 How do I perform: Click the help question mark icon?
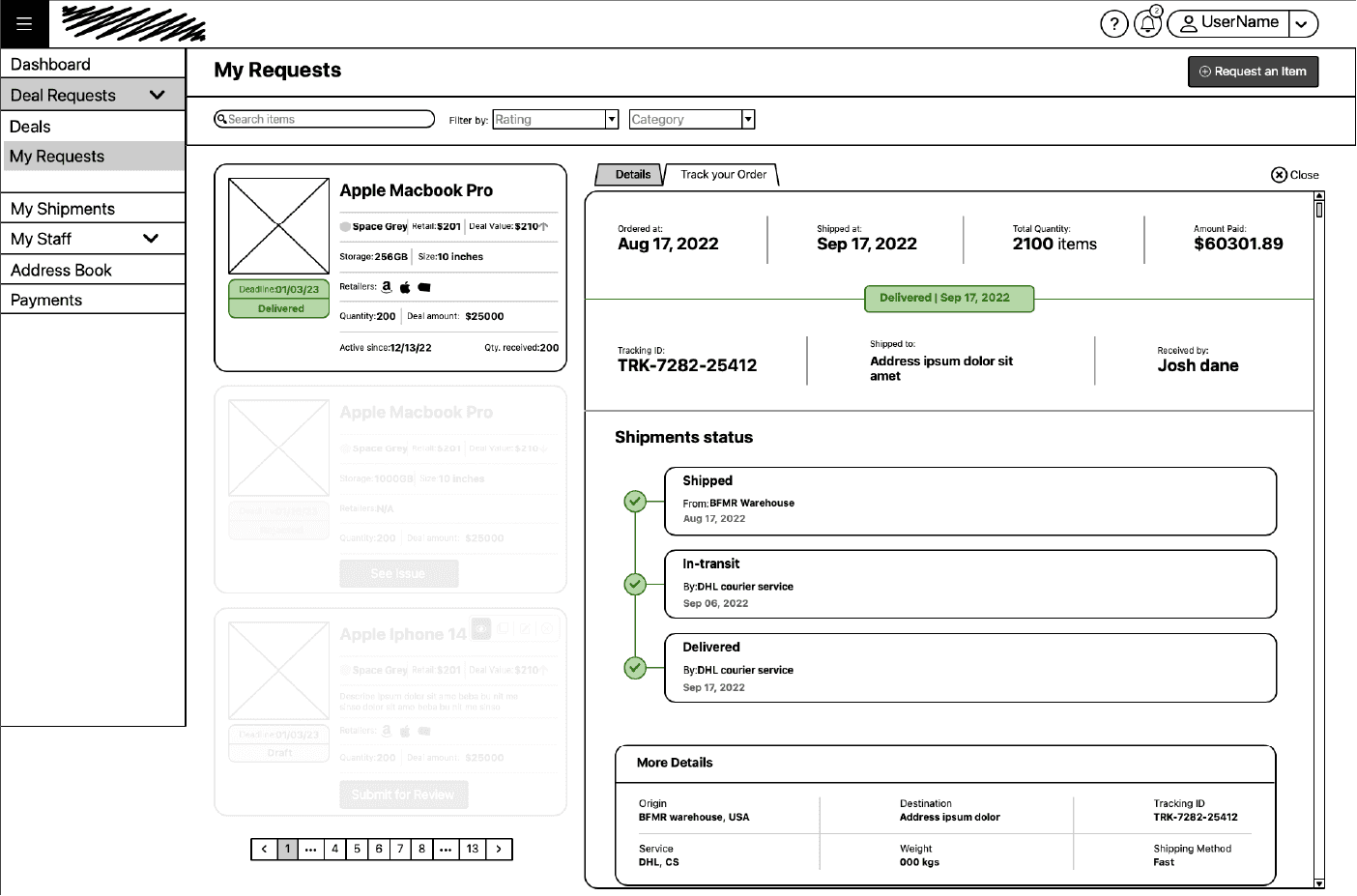click(1113, 24)
